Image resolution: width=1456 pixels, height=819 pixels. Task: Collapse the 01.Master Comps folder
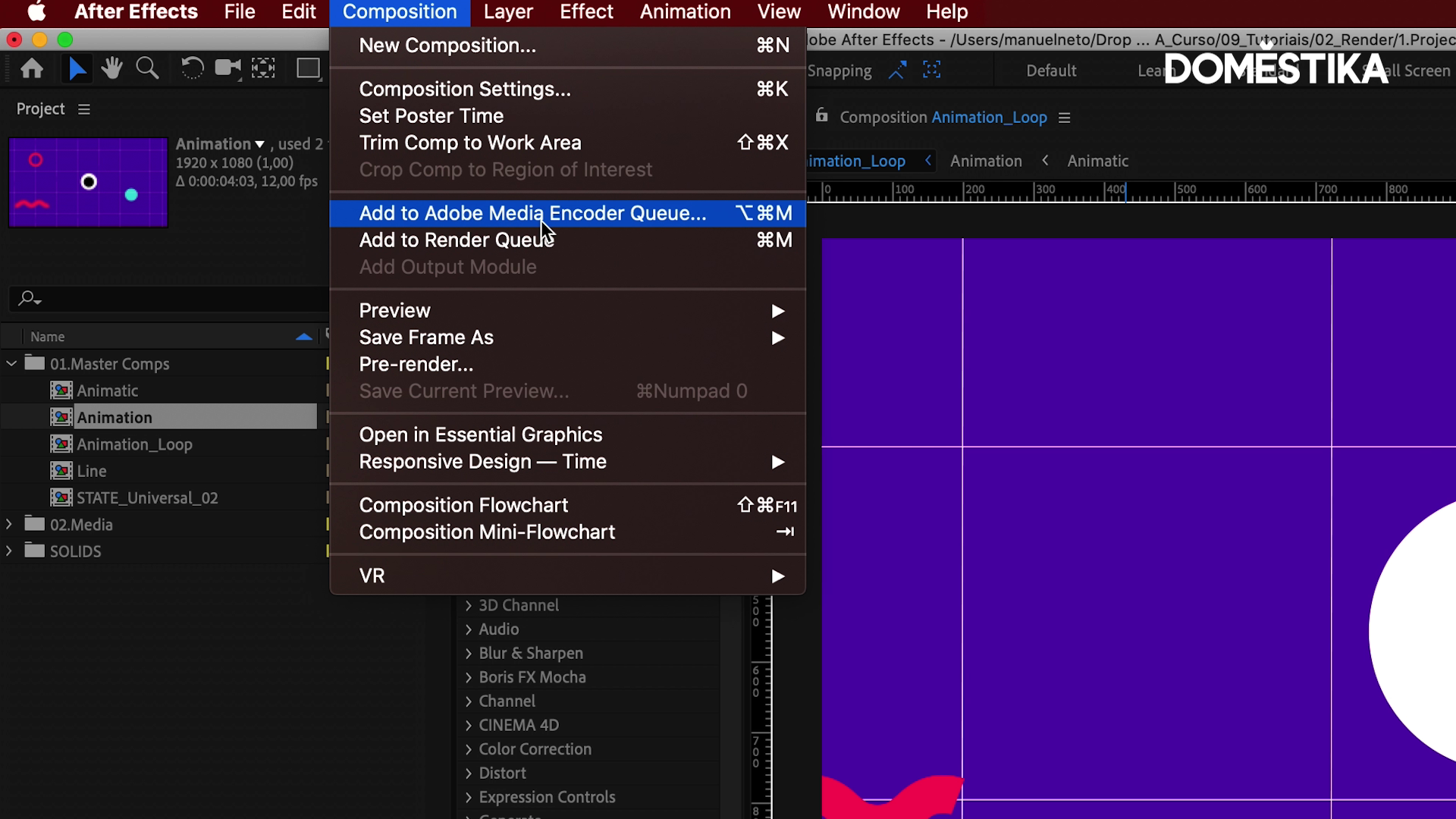tap(11, 364)
